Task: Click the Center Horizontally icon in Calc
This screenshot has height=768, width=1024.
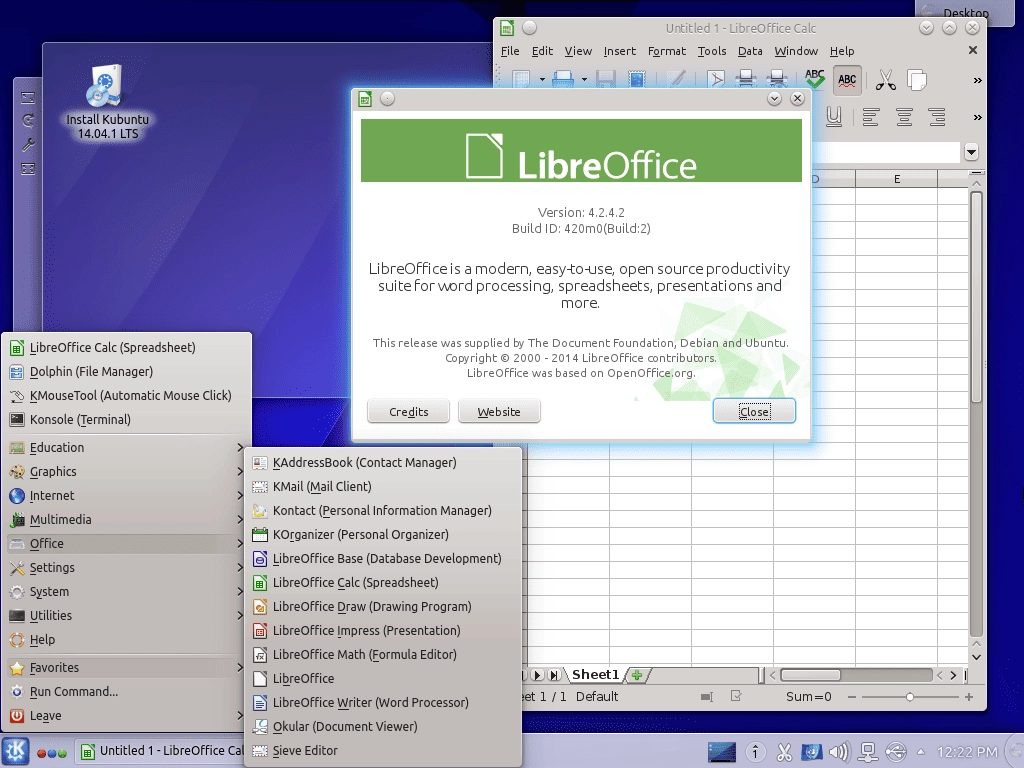Action: click(904, 118)
